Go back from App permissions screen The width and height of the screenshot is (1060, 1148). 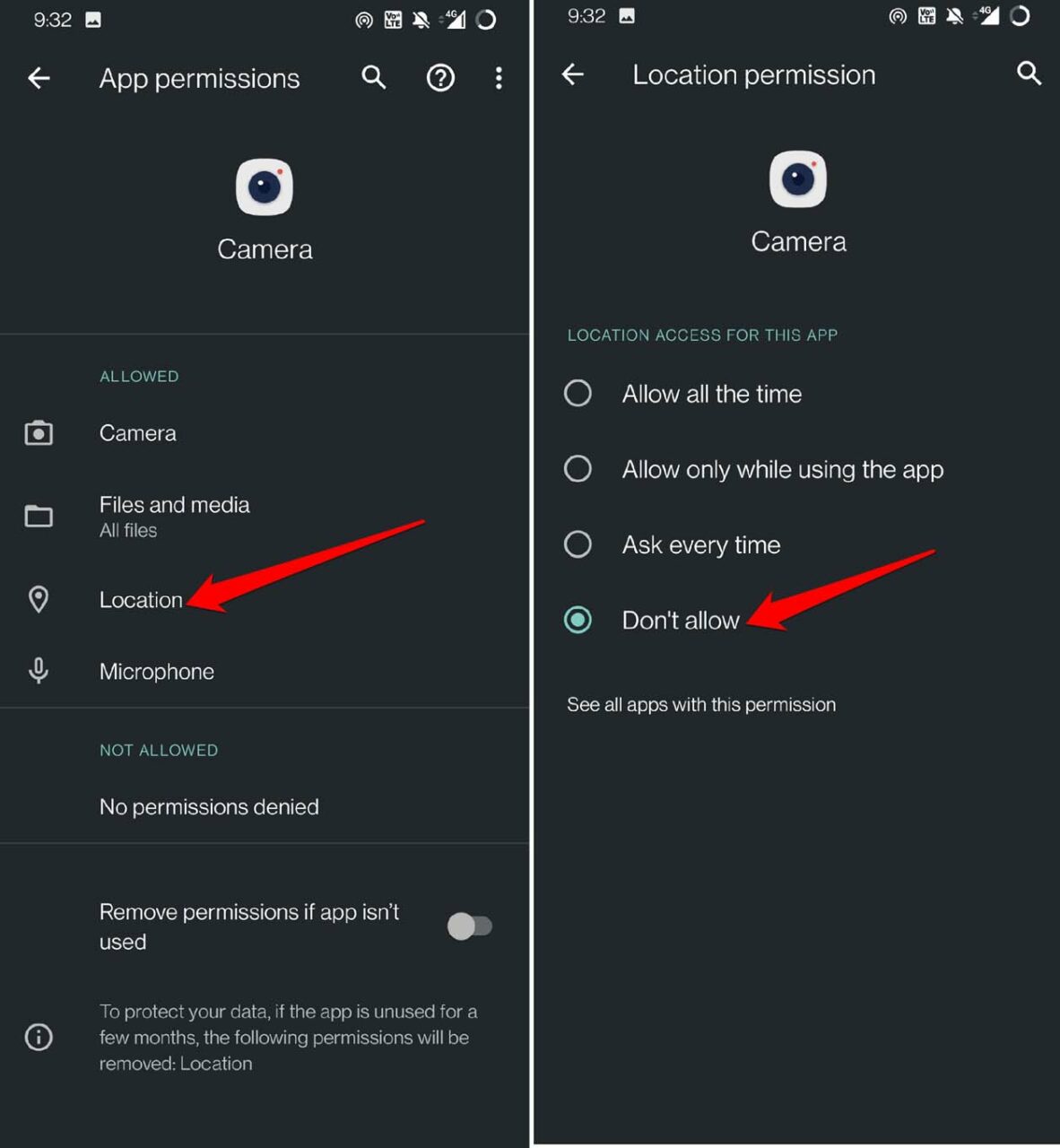39,78
